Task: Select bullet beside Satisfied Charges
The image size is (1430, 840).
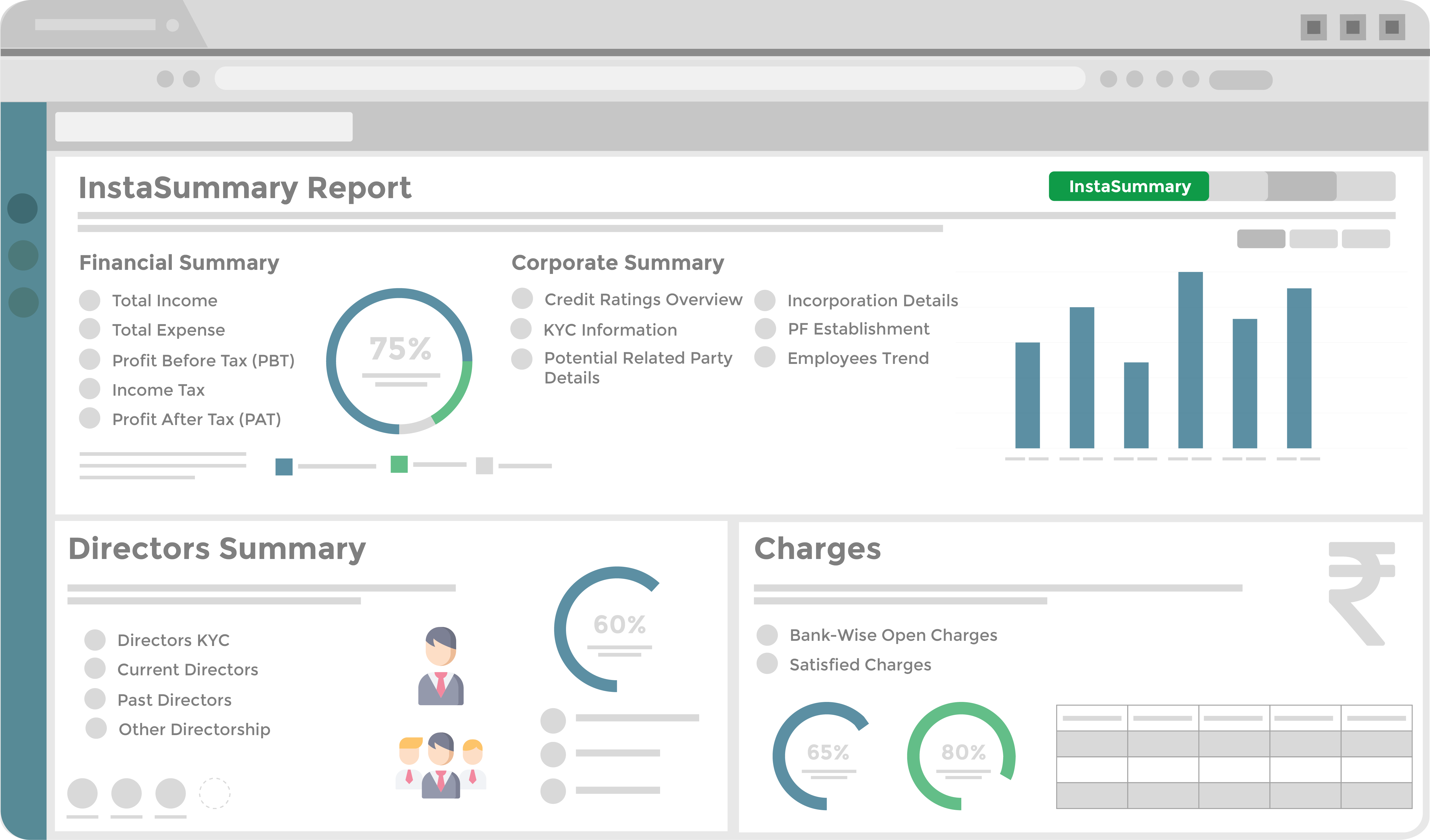Action: [767, 663]
